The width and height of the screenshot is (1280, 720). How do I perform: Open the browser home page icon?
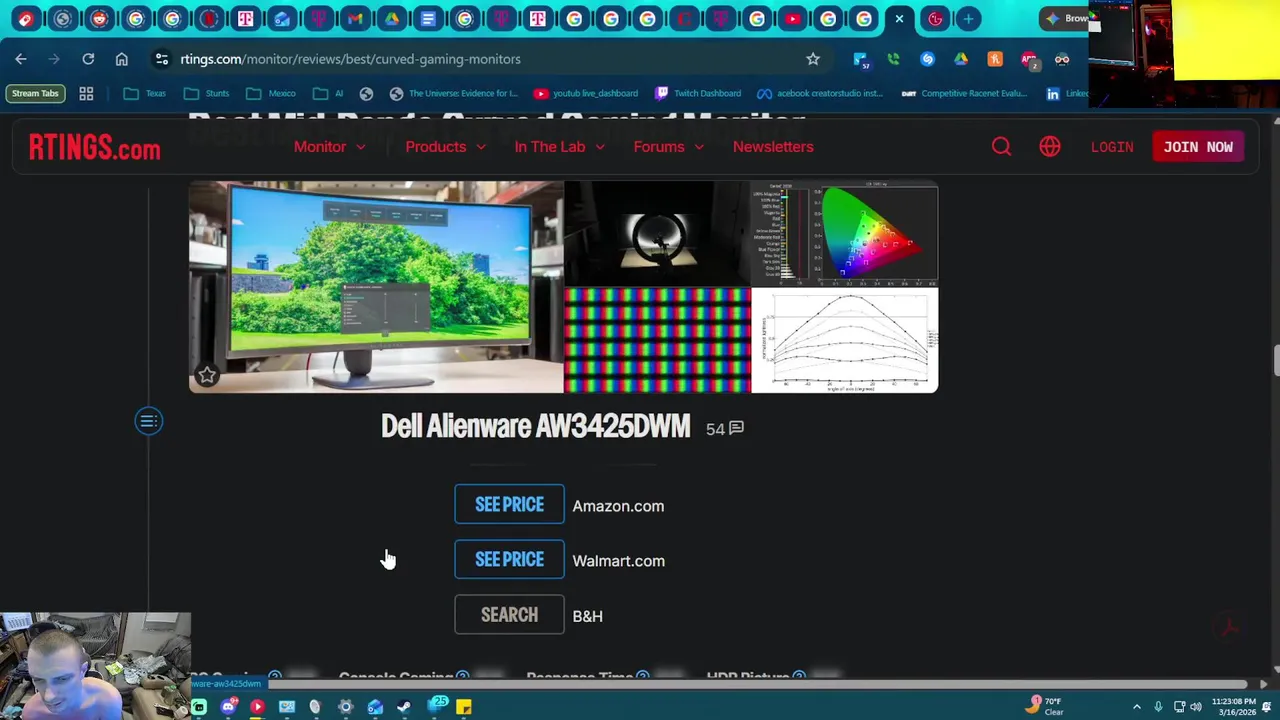122,59
